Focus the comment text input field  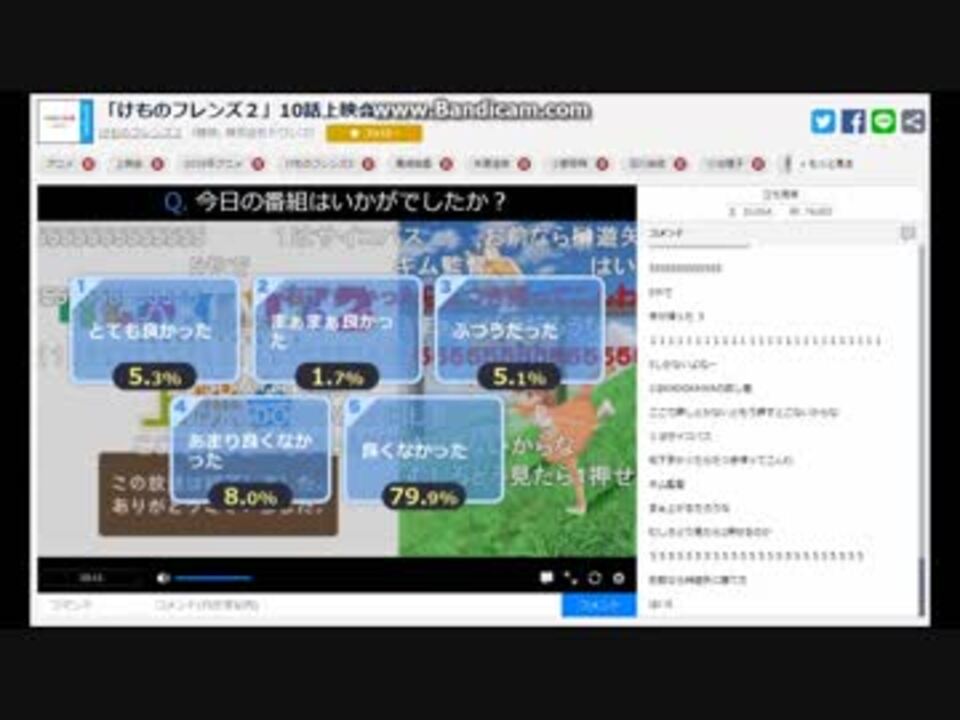354,605
